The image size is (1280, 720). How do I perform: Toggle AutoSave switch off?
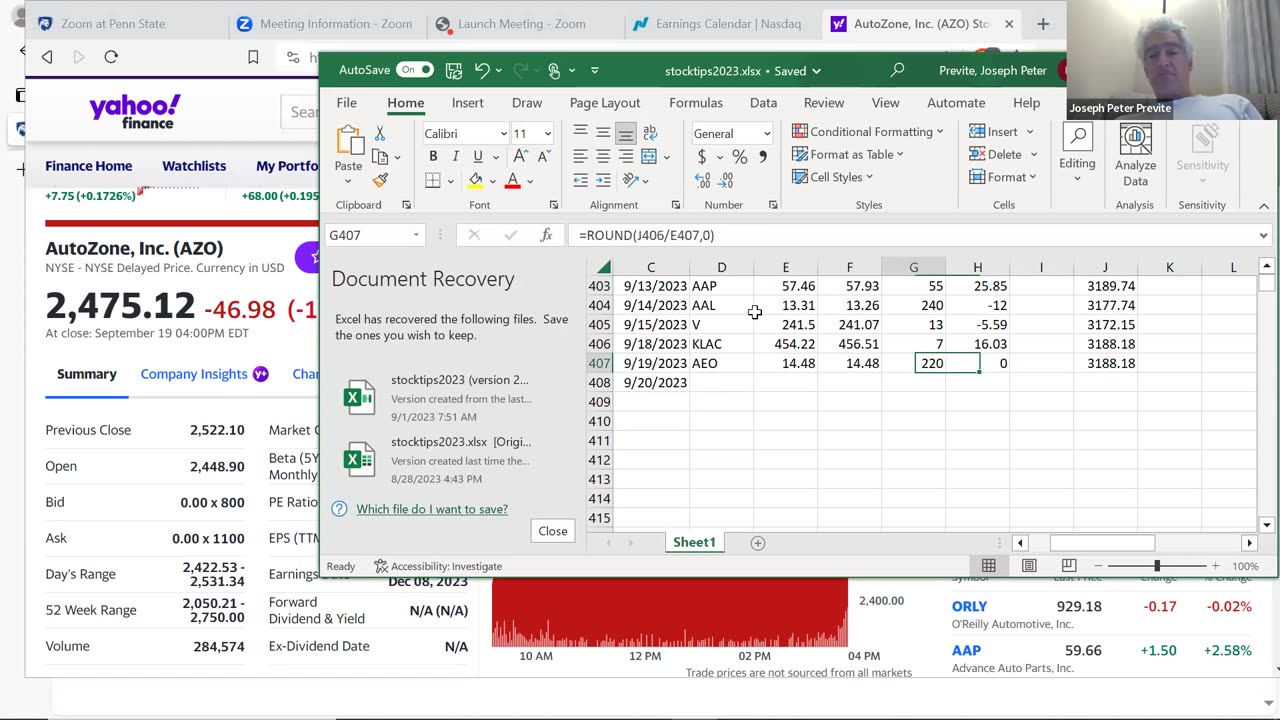[x=415, y=70]
